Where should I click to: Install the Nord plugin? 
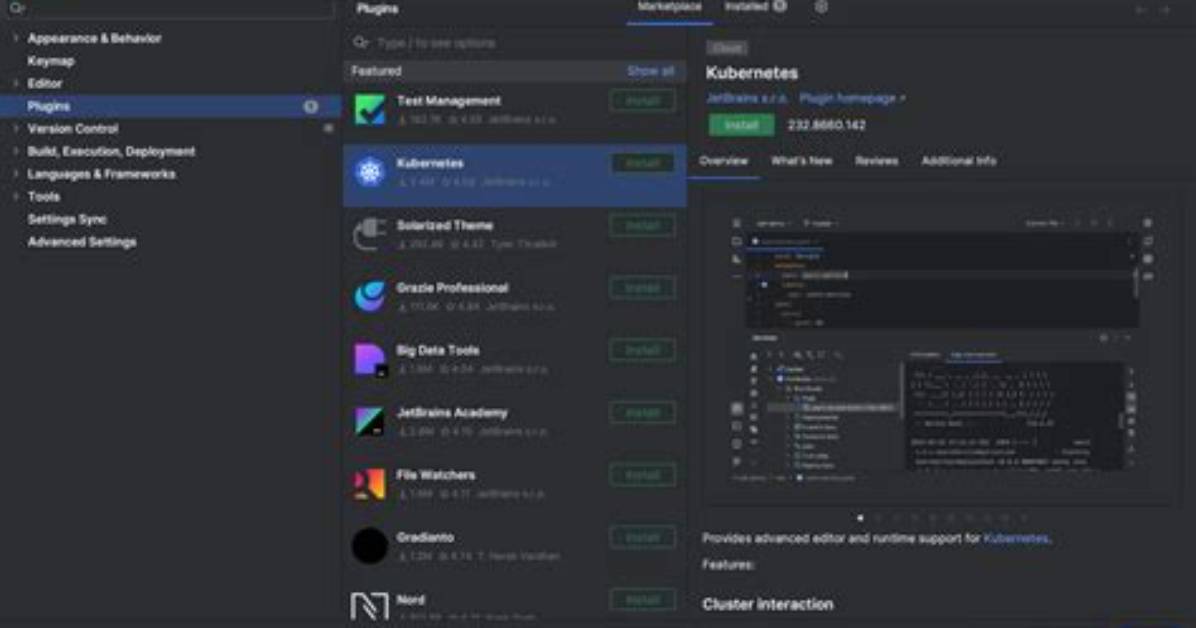pos(642,600)
